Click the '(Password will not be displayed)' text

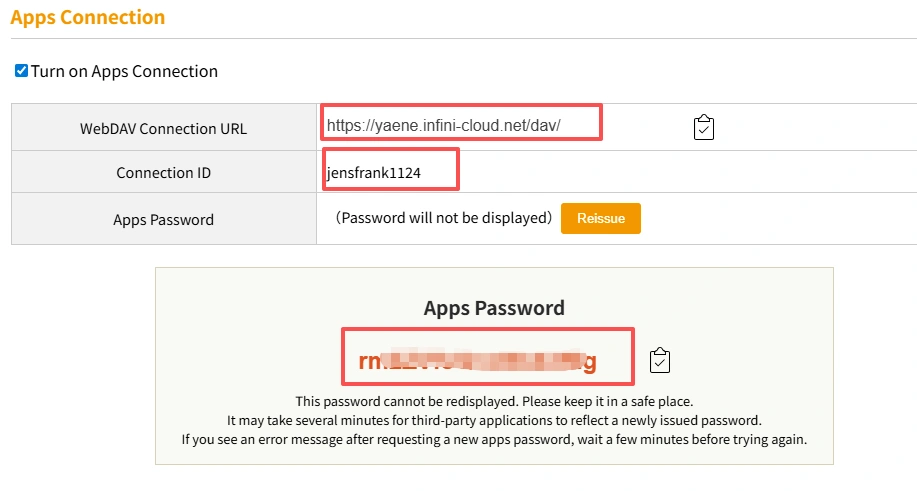coord(444,218)
